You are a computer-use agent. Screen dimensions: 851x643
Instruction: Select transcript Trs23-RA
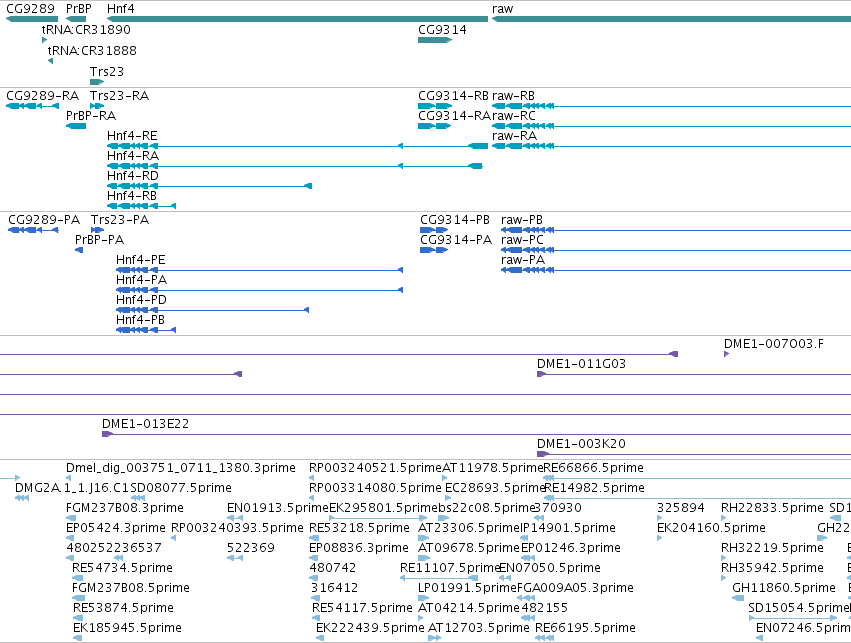coord(97,106)
